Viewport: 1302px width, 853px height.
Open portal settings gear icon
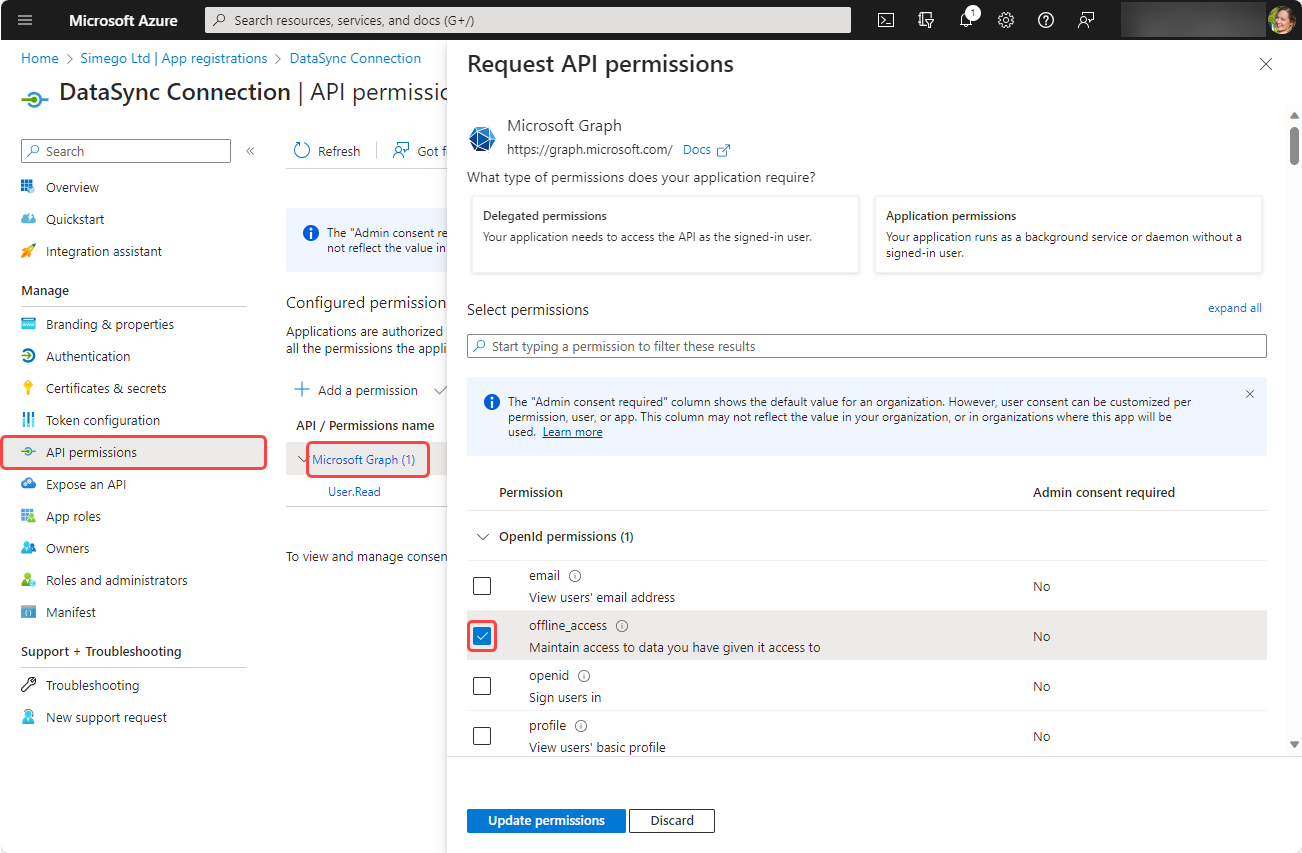point(1006,20)
